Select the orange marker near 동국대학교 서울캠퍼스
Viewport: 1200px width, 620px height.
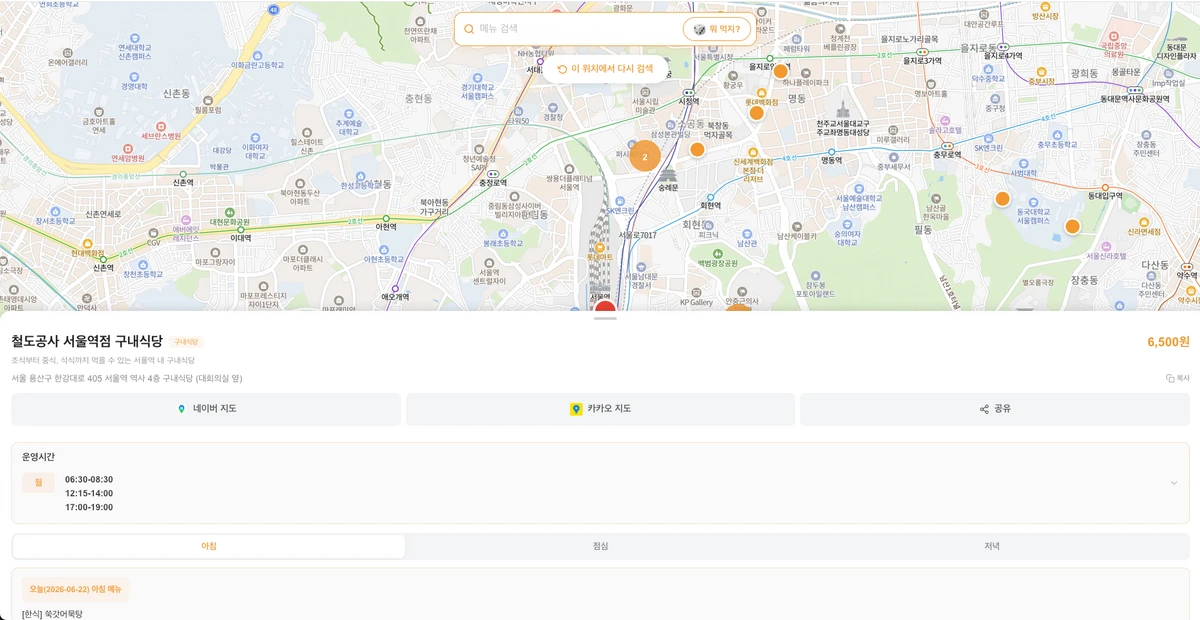point(1002,199)
